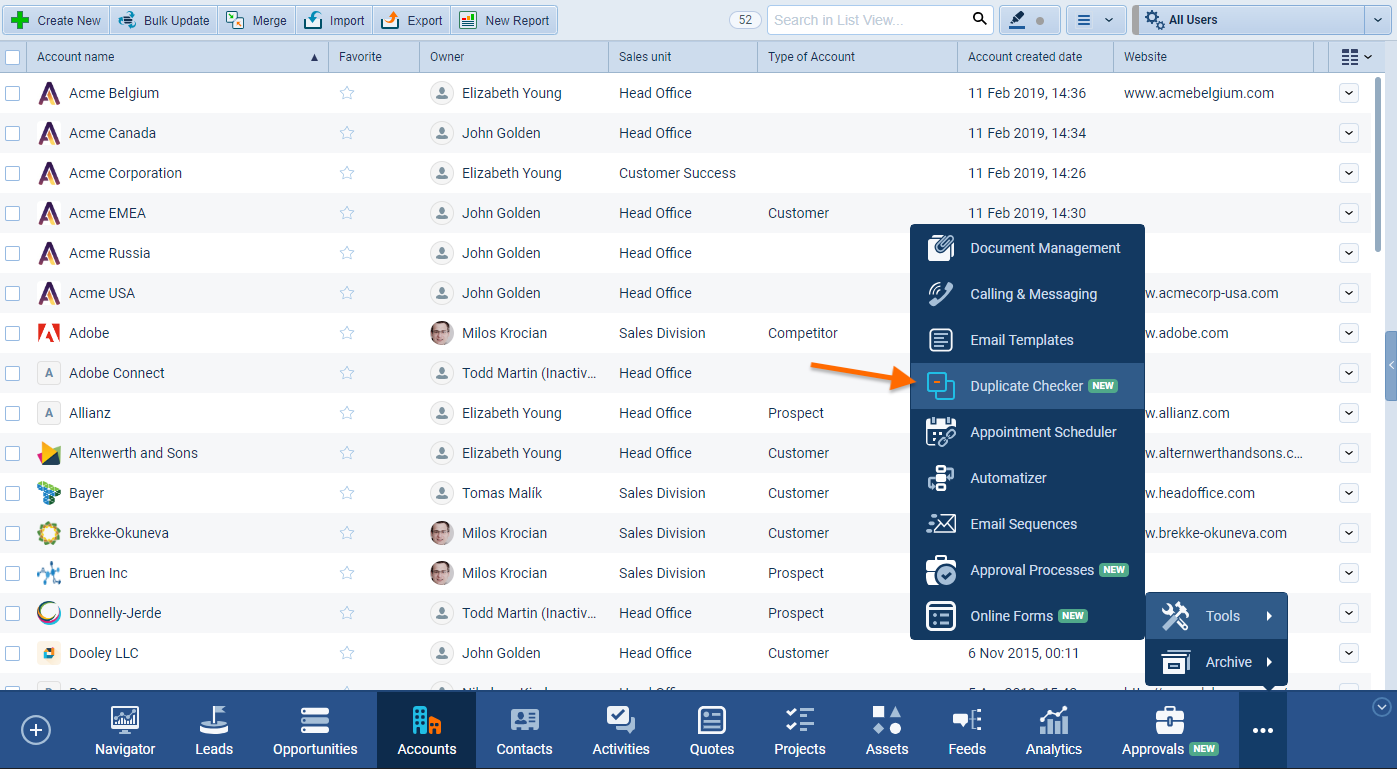Image resolution: width=1397 pixels, height=769 pixels.
Task: Open the Assets section
Action: [886, 730]
